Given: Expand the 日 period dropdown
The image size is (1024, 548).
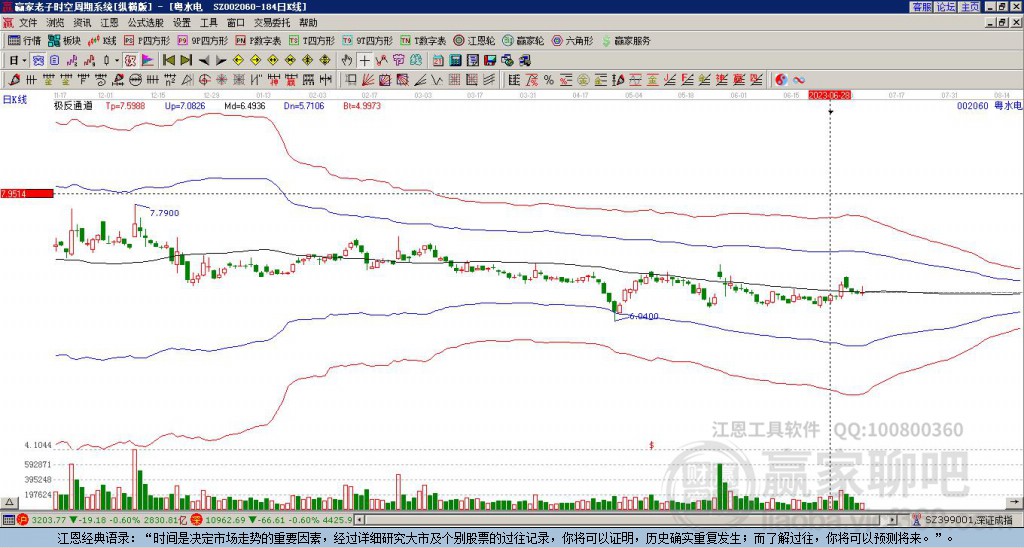Looking at the screenshot, I should [x=24, y=61].
